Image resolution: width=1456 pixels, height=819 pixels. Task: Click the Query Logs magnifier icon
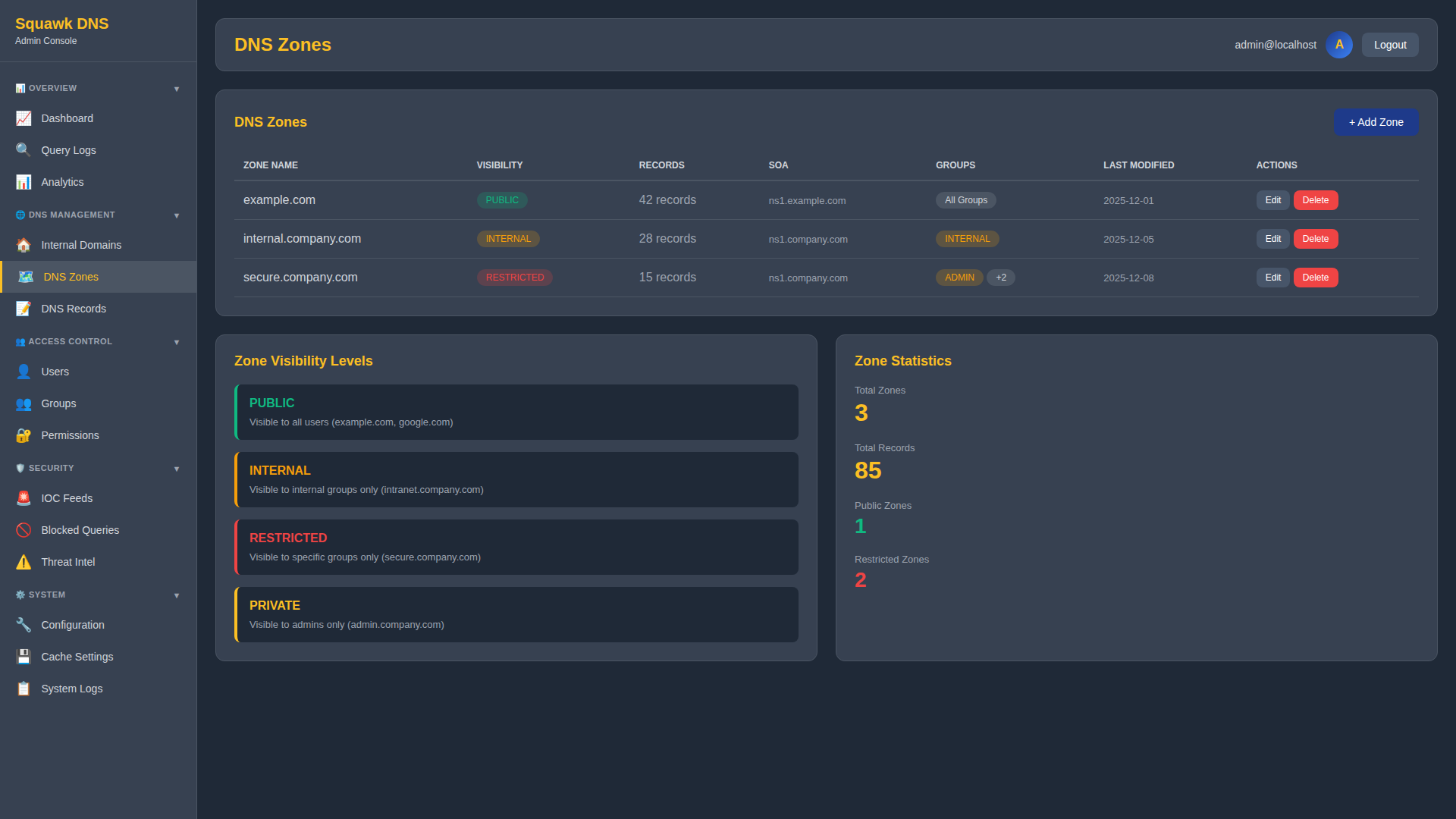tap(24, 150)
